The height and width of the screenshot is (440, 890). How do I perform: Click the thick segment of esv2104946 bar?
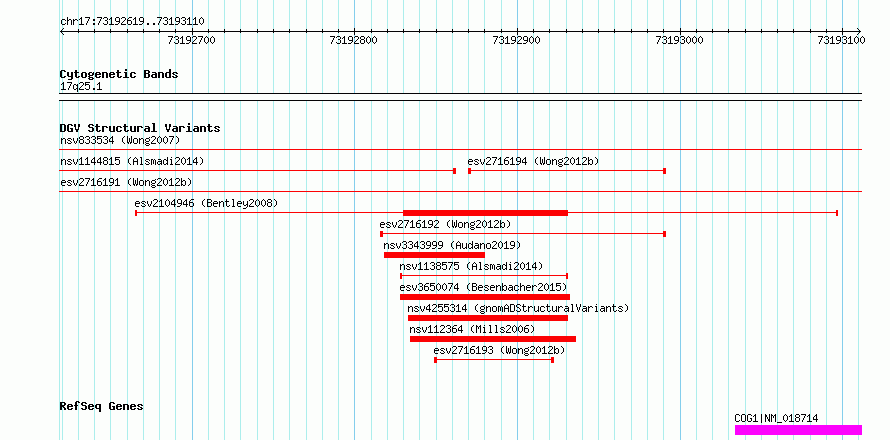point(485,213)
